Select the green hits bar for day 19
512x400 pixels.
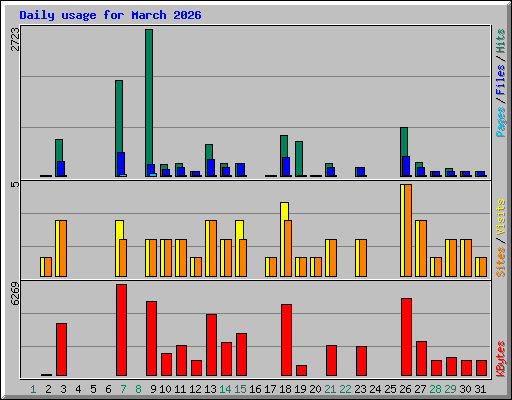pos(299,159)
